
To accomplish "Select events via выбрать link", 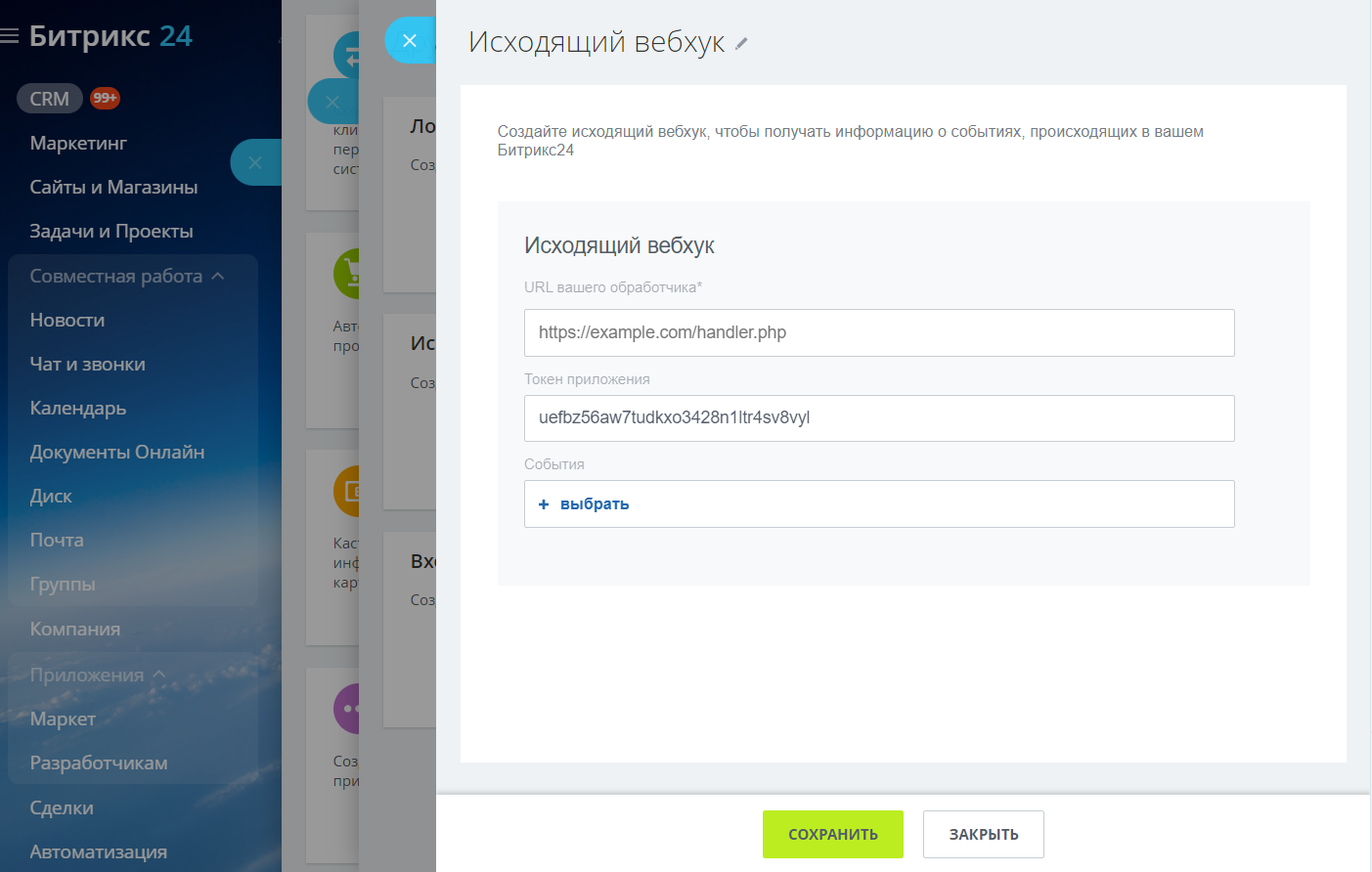I will pyautogui.click(x=595, y=504).
